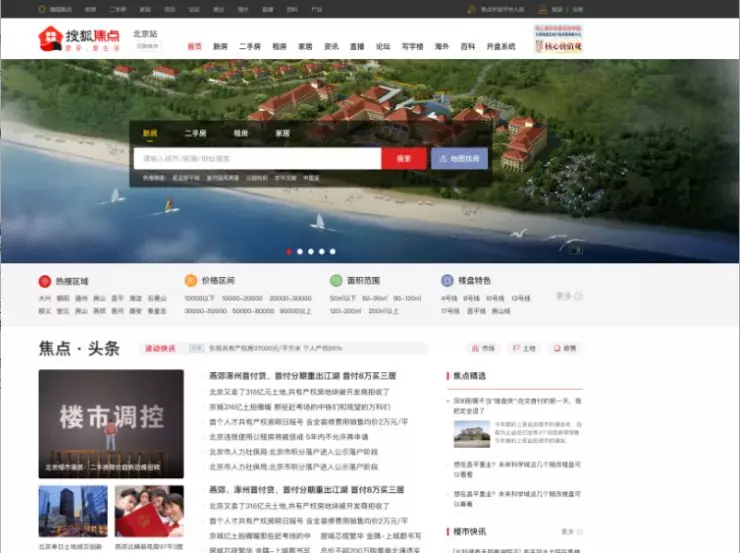740x553 pixels.
Task: Open the city switch under 北京站
Action: pos(147,46)
